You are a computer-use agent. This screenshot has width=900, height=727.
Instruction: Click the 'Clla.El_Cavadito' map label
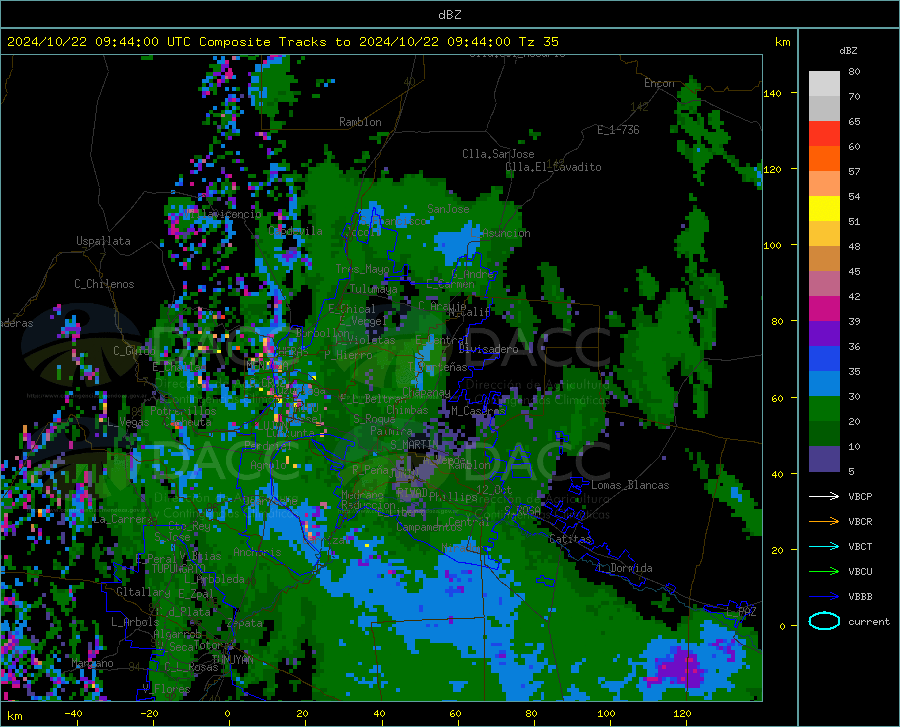pos(553,167)
